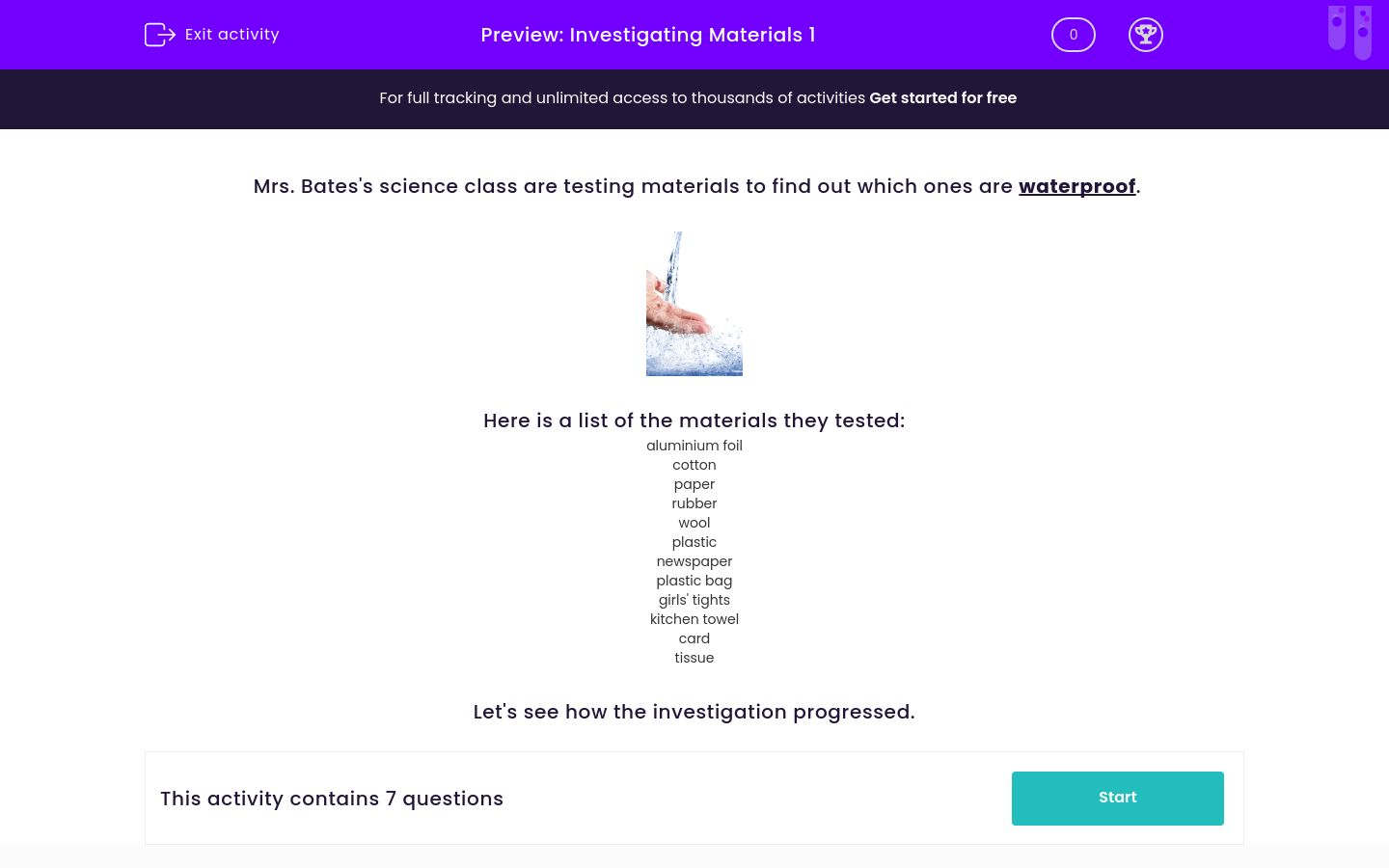Click the activity contains 7 questions text
Screen dimensions: 1389x868
point(332,799)
